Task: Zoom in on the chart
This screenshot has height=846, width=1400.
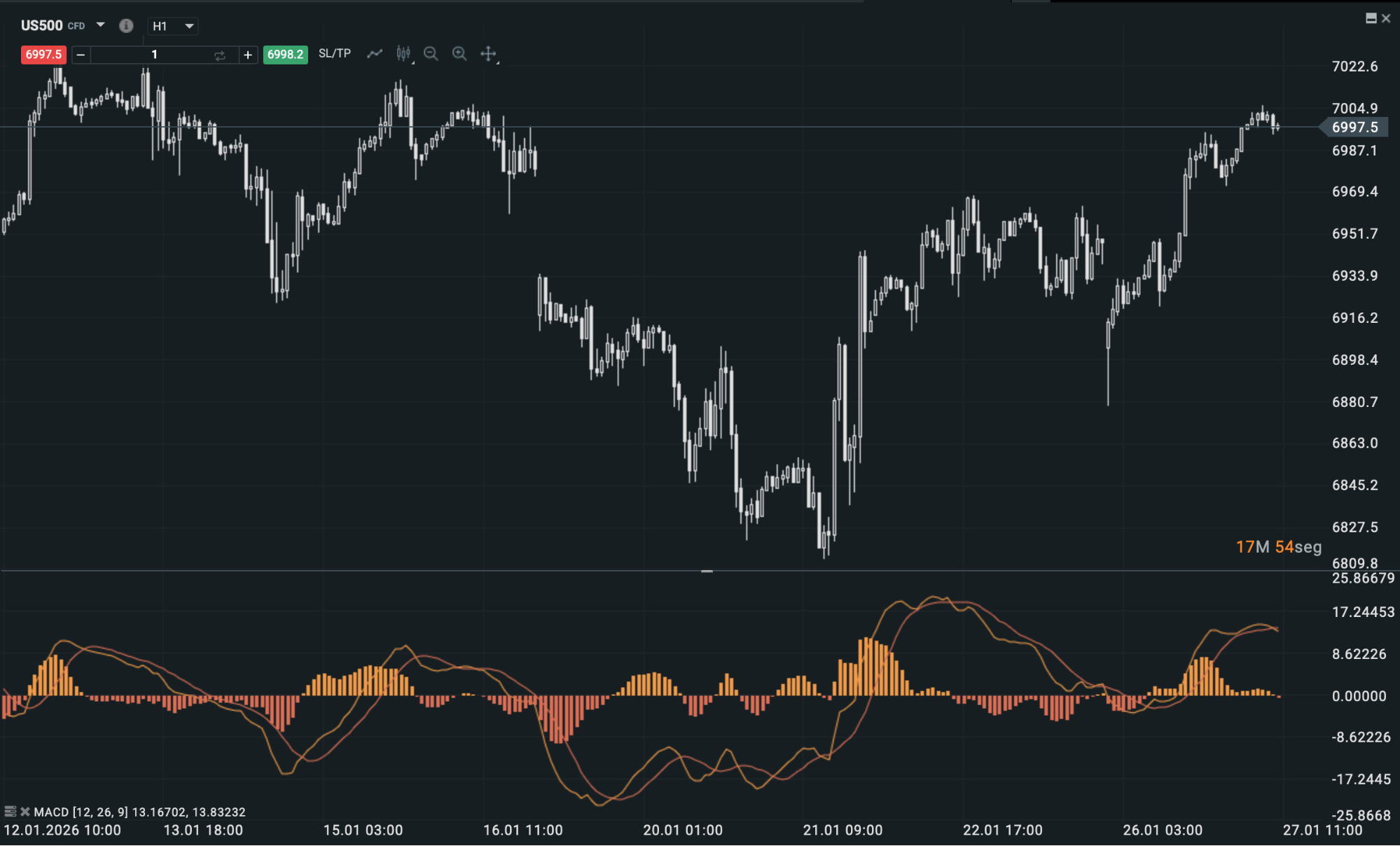Action: click(x=459, y=53)
